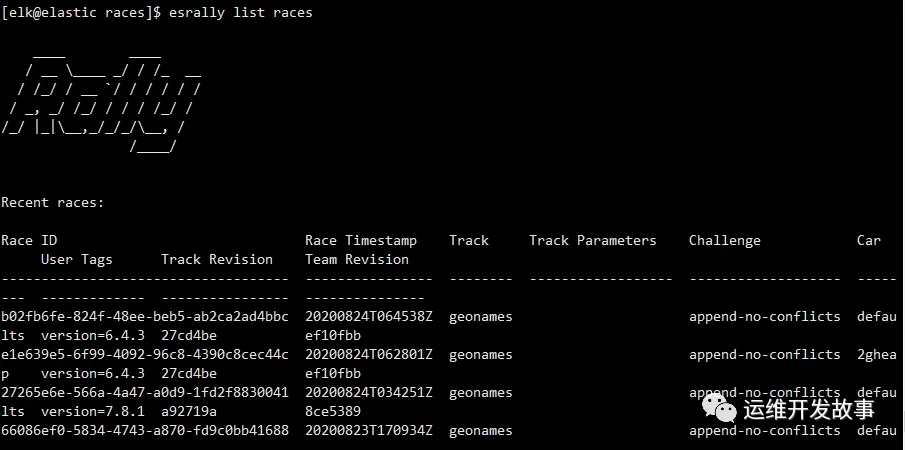Click team revision 8ce5389

[x=333, y=412]
